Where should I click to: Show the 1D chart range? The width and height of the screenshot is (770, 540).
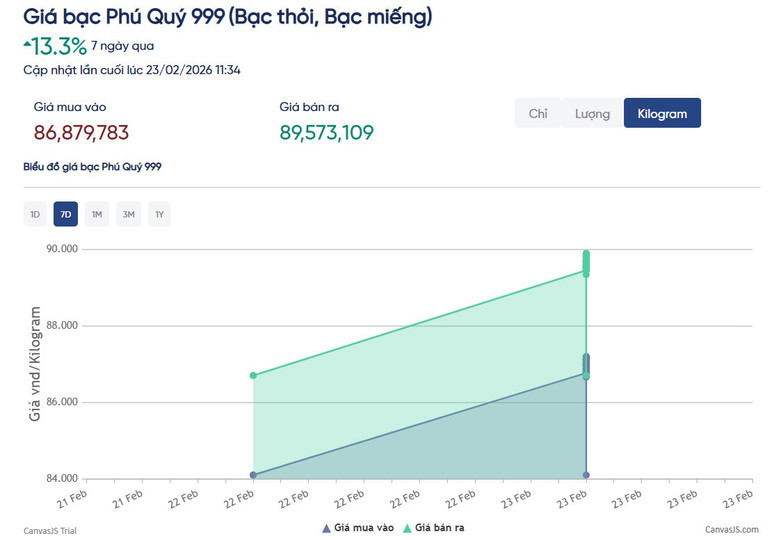tap(35, 214)
